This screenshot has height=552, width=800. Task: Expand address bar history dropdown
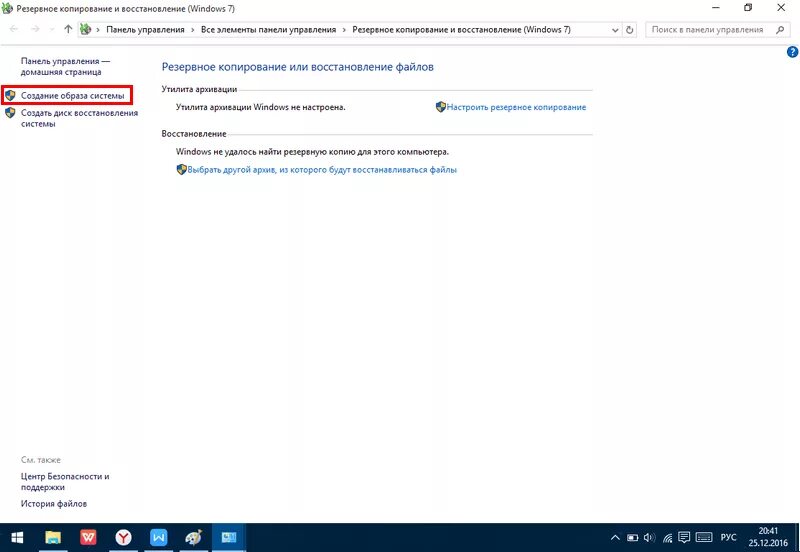pos(615,30)
